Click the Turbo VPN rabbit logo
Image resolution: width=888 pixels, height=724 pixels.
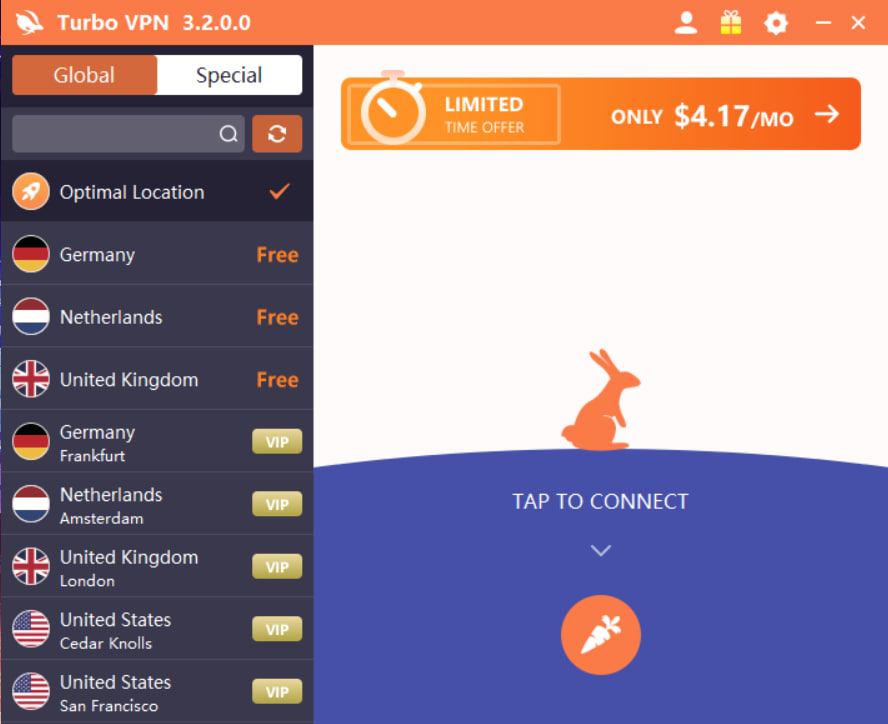[29, 23]
